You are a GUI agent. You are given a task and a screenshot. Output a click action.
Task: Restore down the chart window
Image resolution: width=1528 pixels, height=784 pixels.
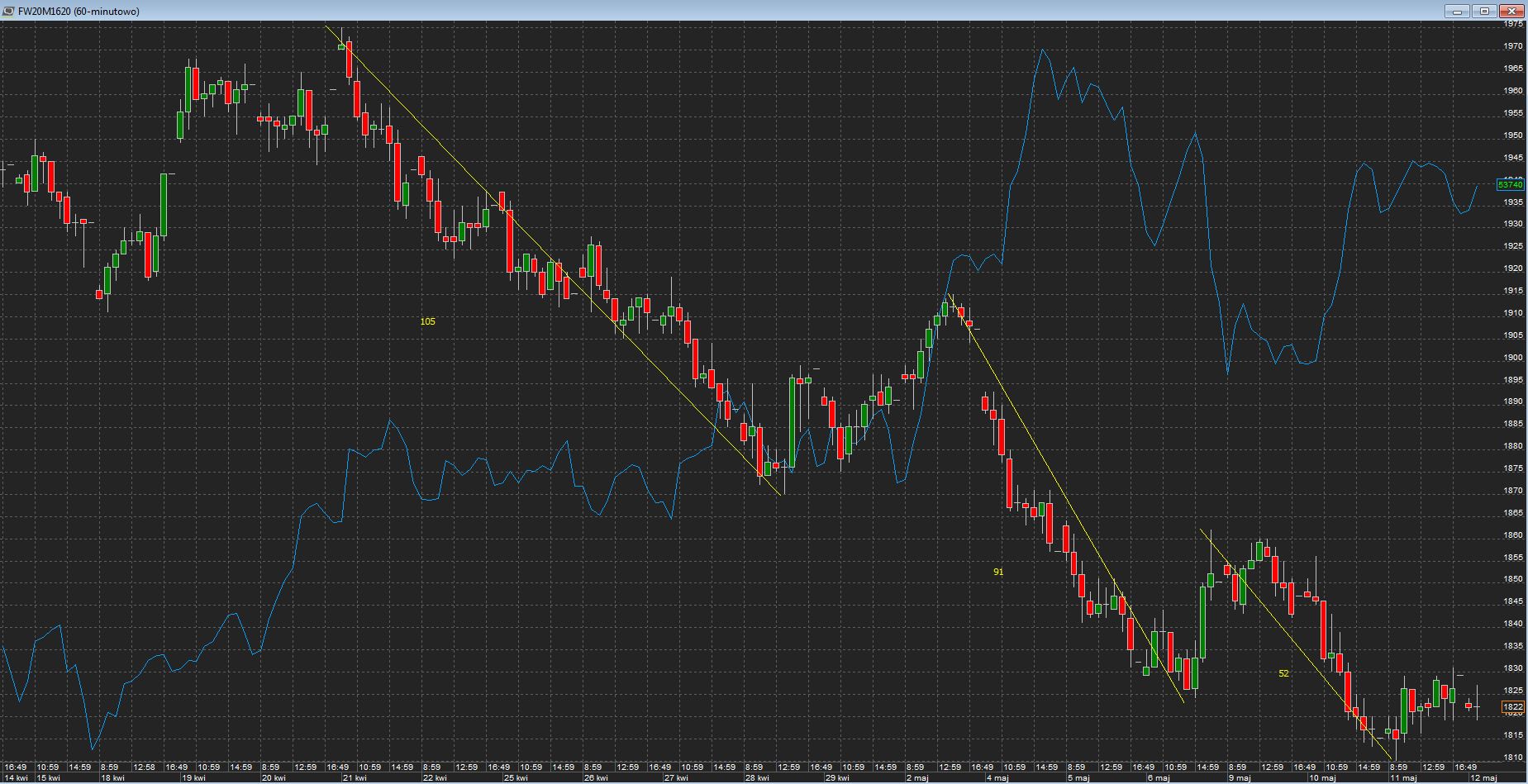[x=1484, y=11]
